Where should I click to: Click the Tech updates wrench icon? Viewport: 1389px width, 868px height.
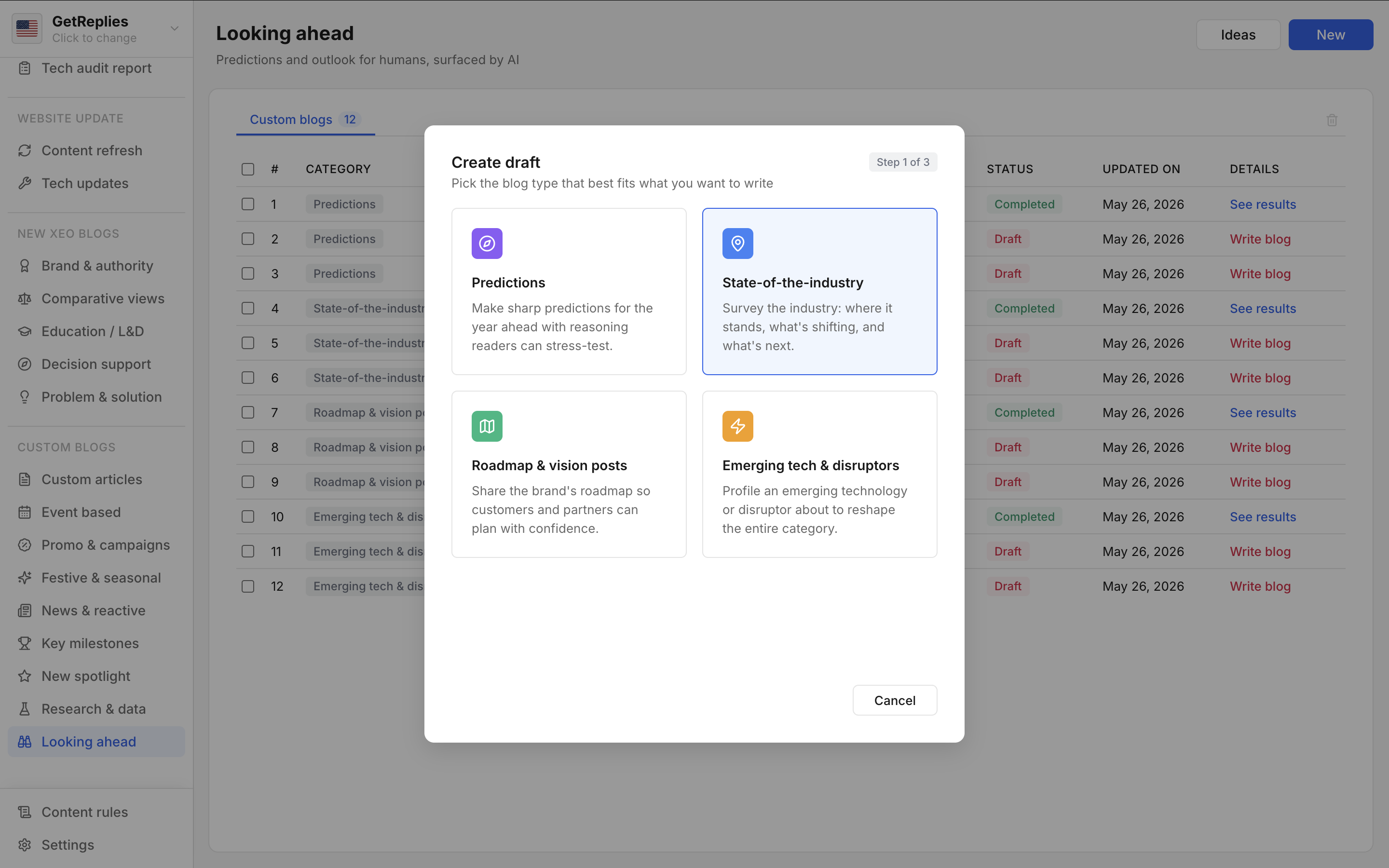(x=25, y=183)
